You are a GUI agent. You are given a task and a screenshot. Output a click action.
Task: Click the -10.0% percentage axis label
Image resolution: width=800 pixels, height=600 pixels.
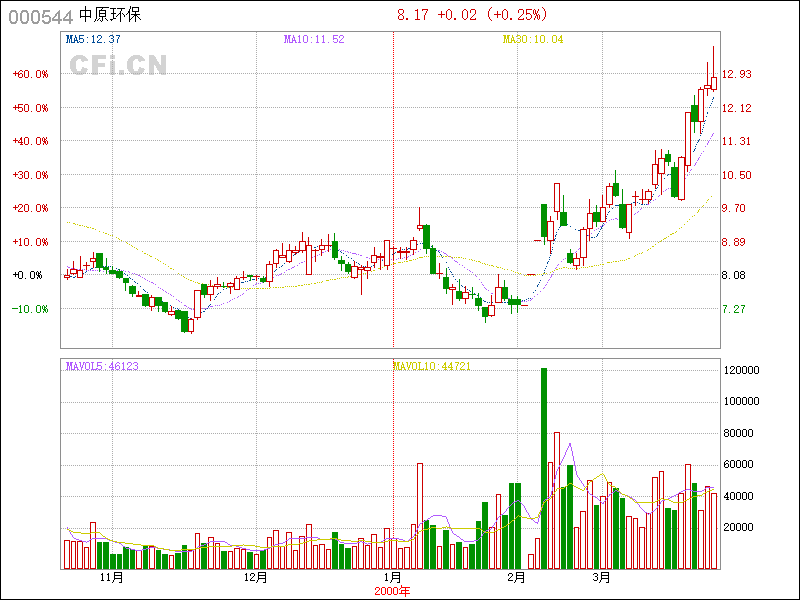tap(31, 309)
